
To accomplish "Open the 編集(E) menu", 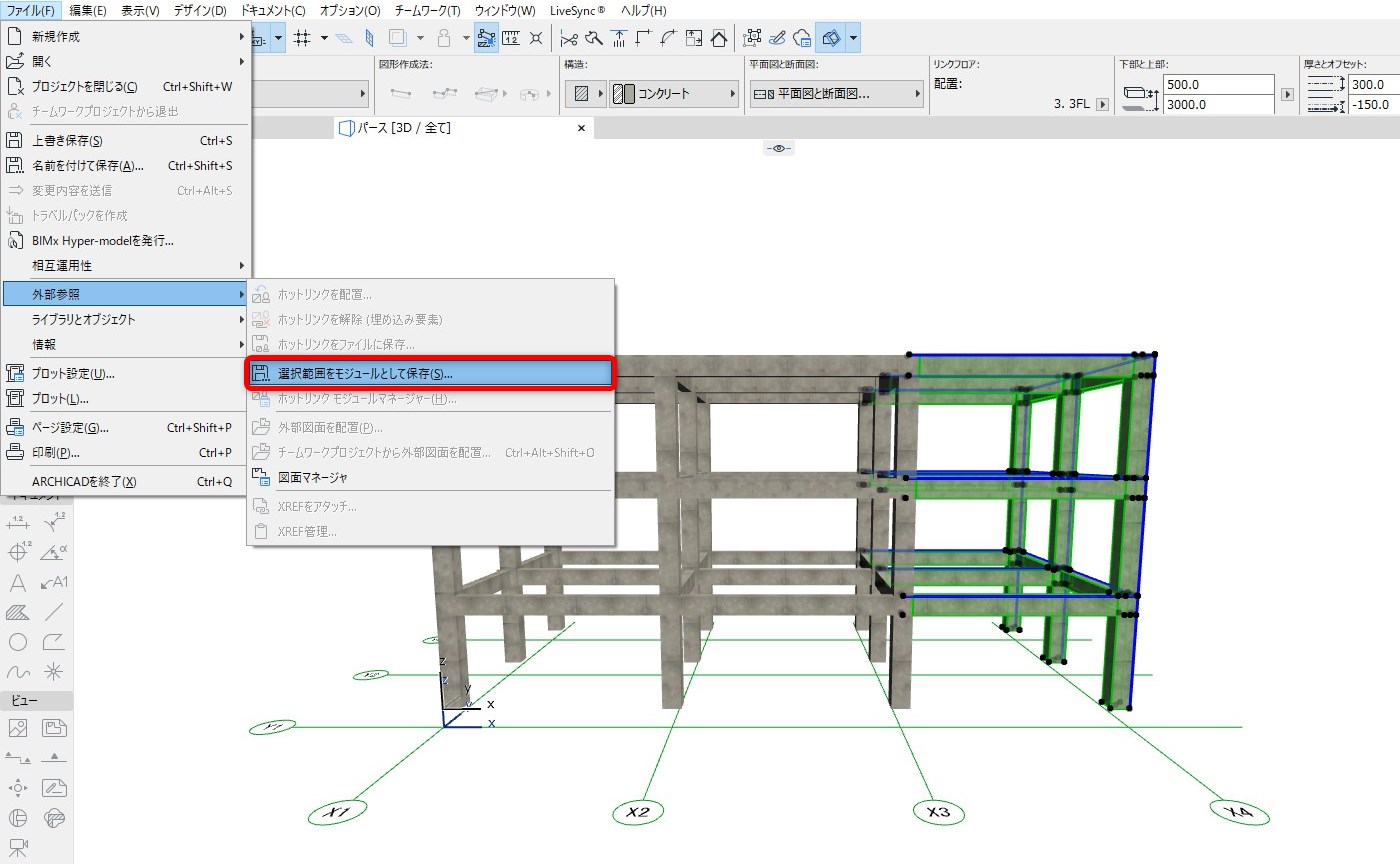I will (88, 10).
